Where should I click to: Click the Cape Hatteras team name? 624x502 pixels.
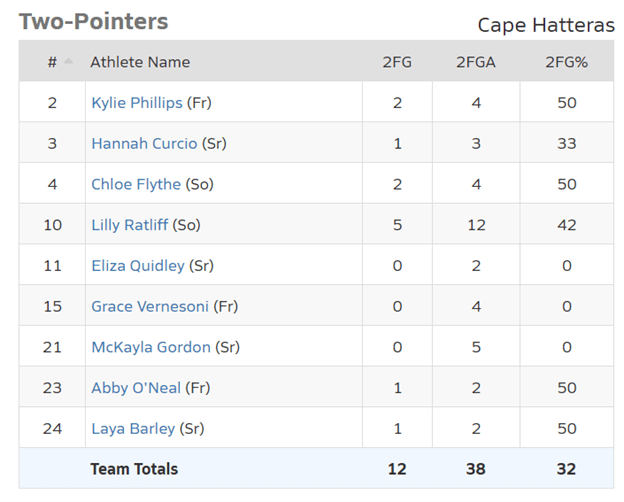[546, 25]
